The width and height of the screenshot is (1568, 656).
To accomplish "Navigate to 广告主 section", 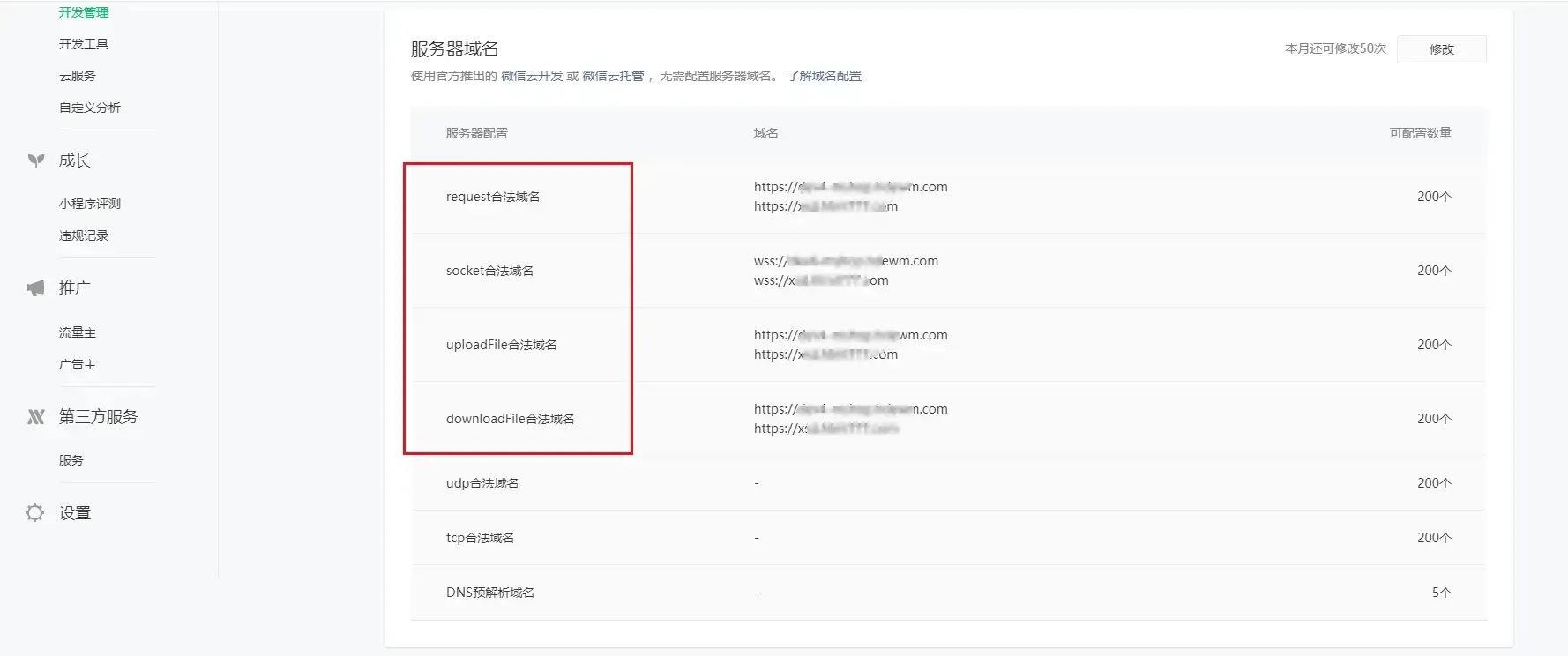I will coord(78,364).
